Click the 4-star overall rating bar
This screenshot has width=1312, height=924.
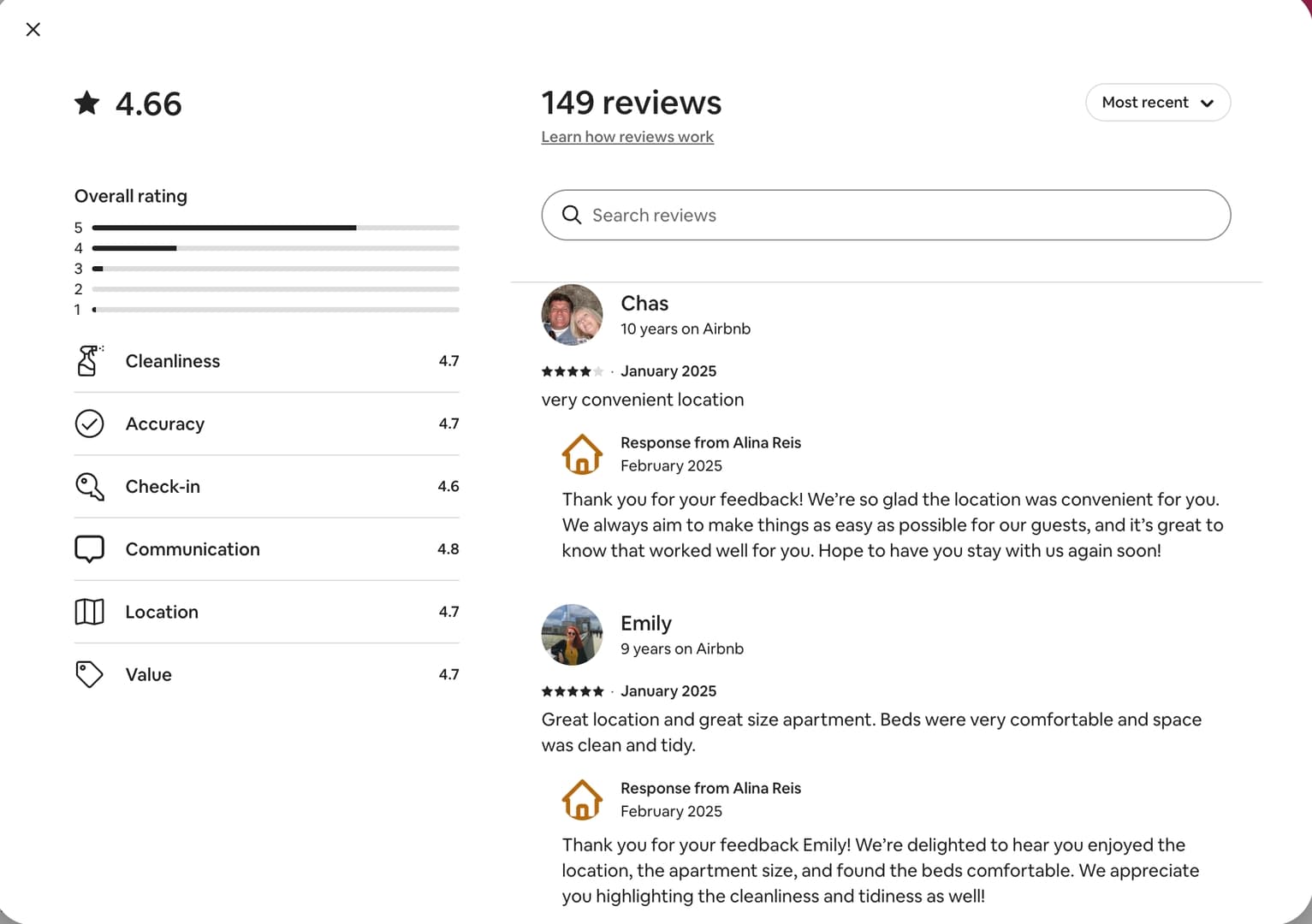pyautogui.click(x=276, y=248)
